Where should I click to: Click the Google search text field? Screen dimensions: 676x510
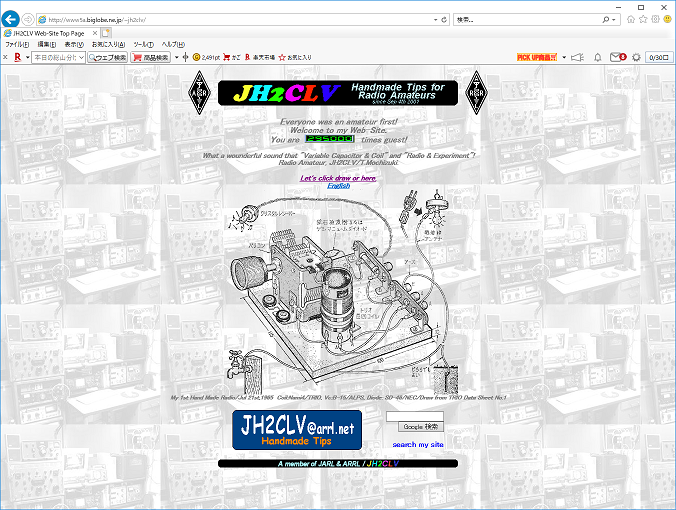click(x=414, y=415)
